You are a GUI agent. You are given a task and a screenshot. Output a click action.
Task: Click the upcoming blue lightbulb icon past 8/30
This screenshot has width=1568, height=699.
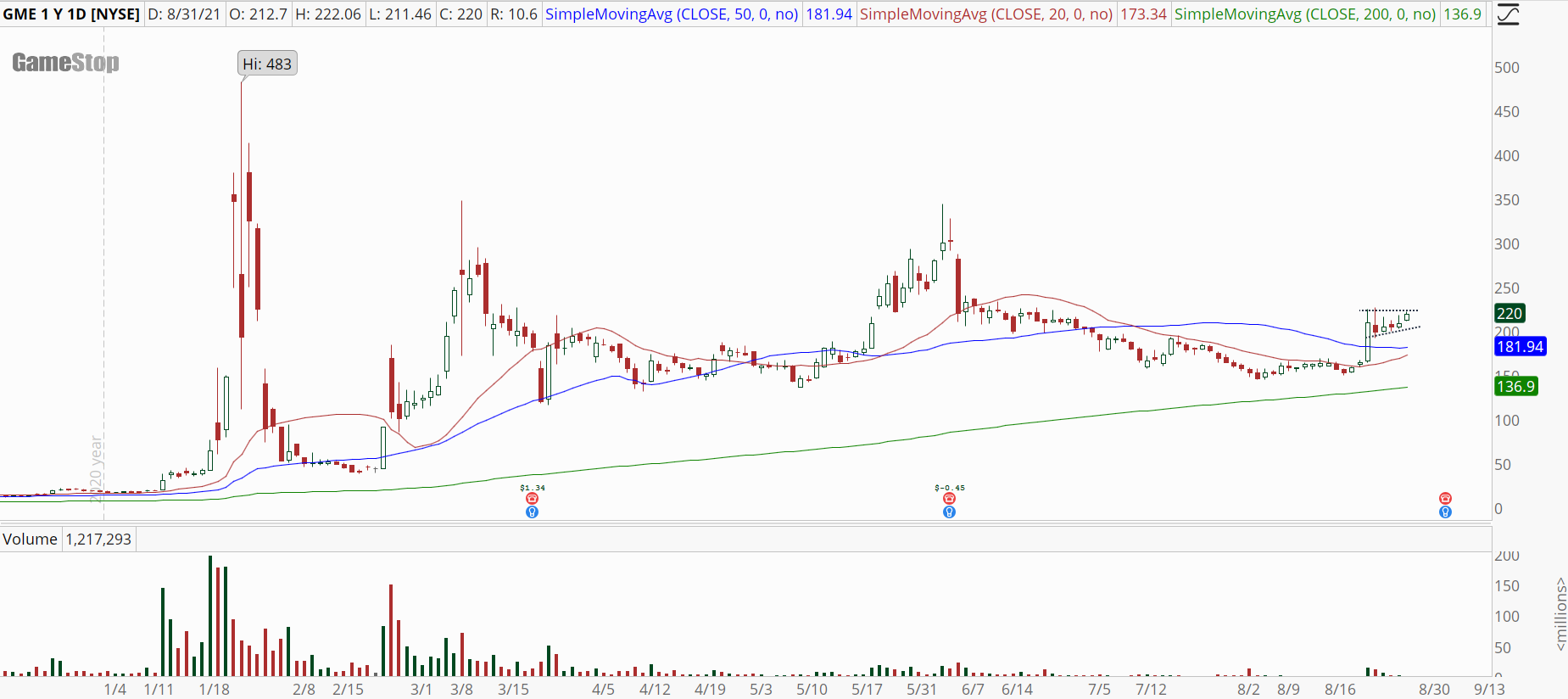[1445, 512]
